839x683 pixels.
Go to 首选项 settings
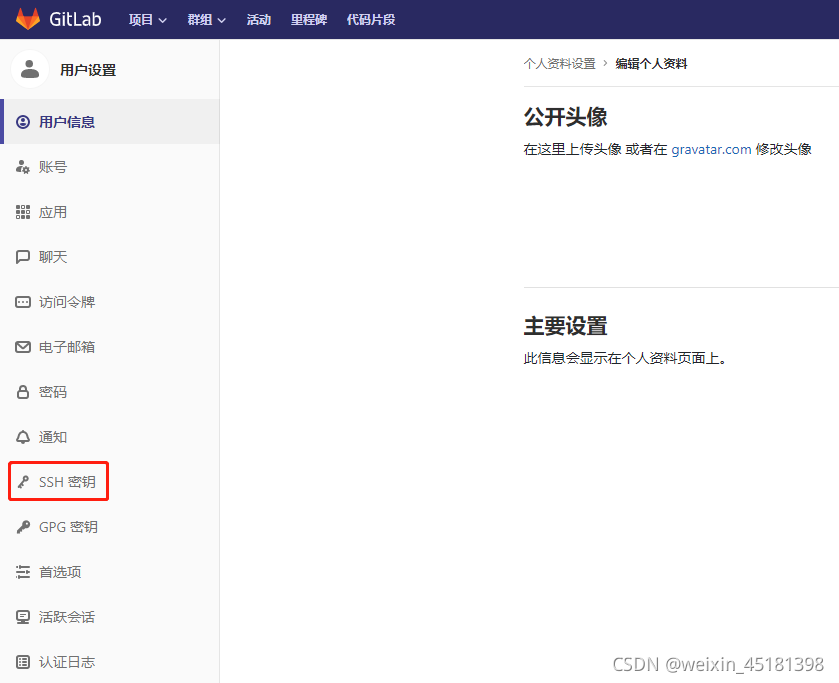(110, 572)
